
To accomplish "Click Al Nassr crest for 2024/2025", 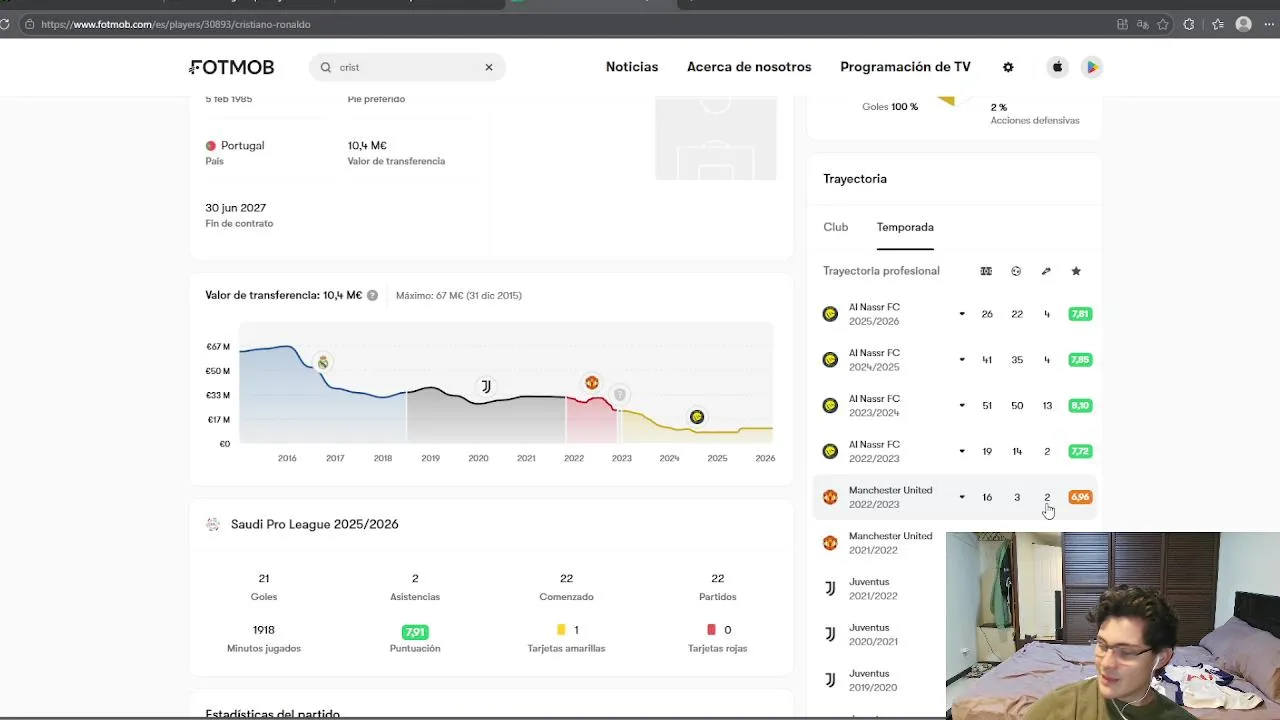I will click(830, 360).
